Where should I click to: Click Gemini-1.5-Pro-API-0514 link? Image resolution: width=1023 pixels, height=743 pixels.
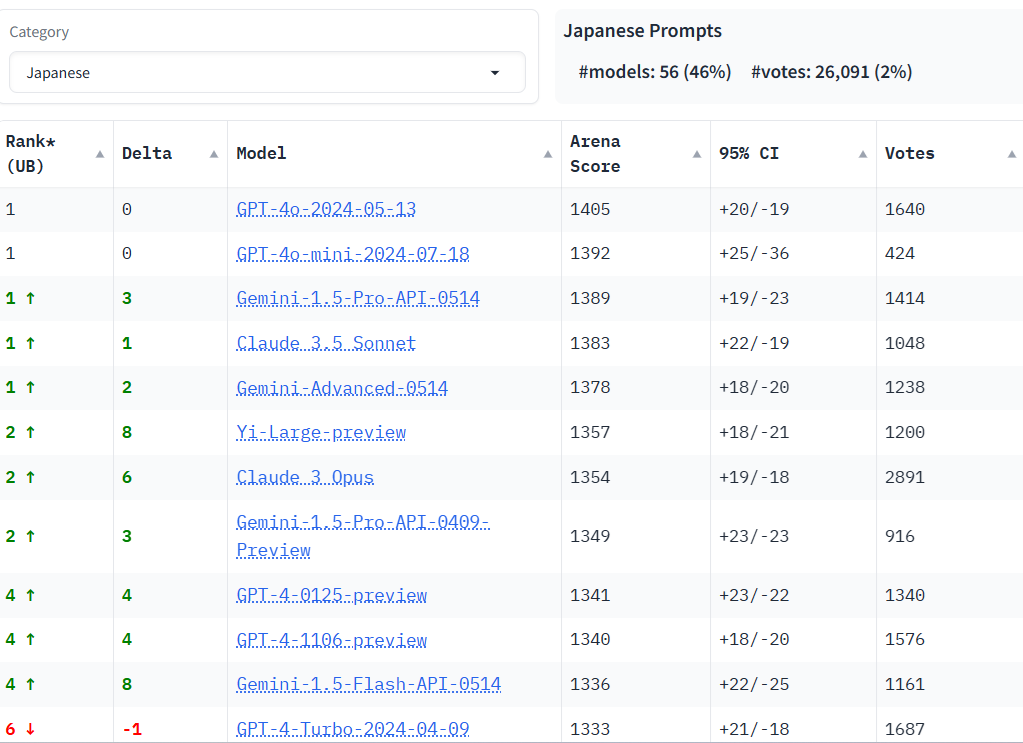click(x=358, y=298)
